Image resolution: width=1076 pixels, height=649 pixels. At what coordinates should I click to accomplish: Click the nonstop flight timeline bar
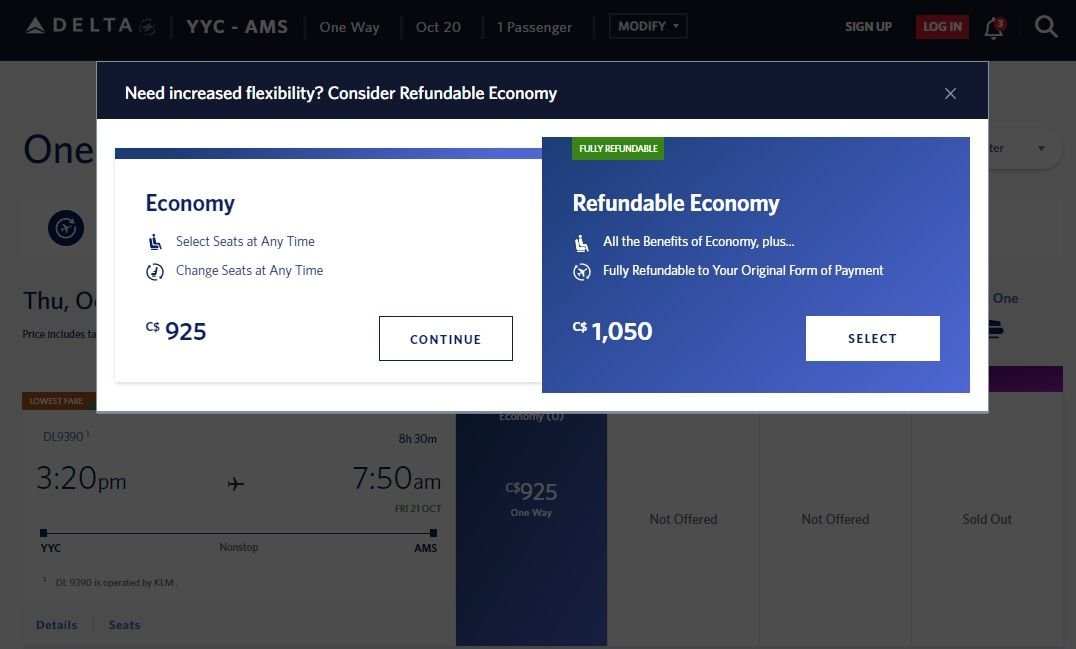(x=237, y=533)
